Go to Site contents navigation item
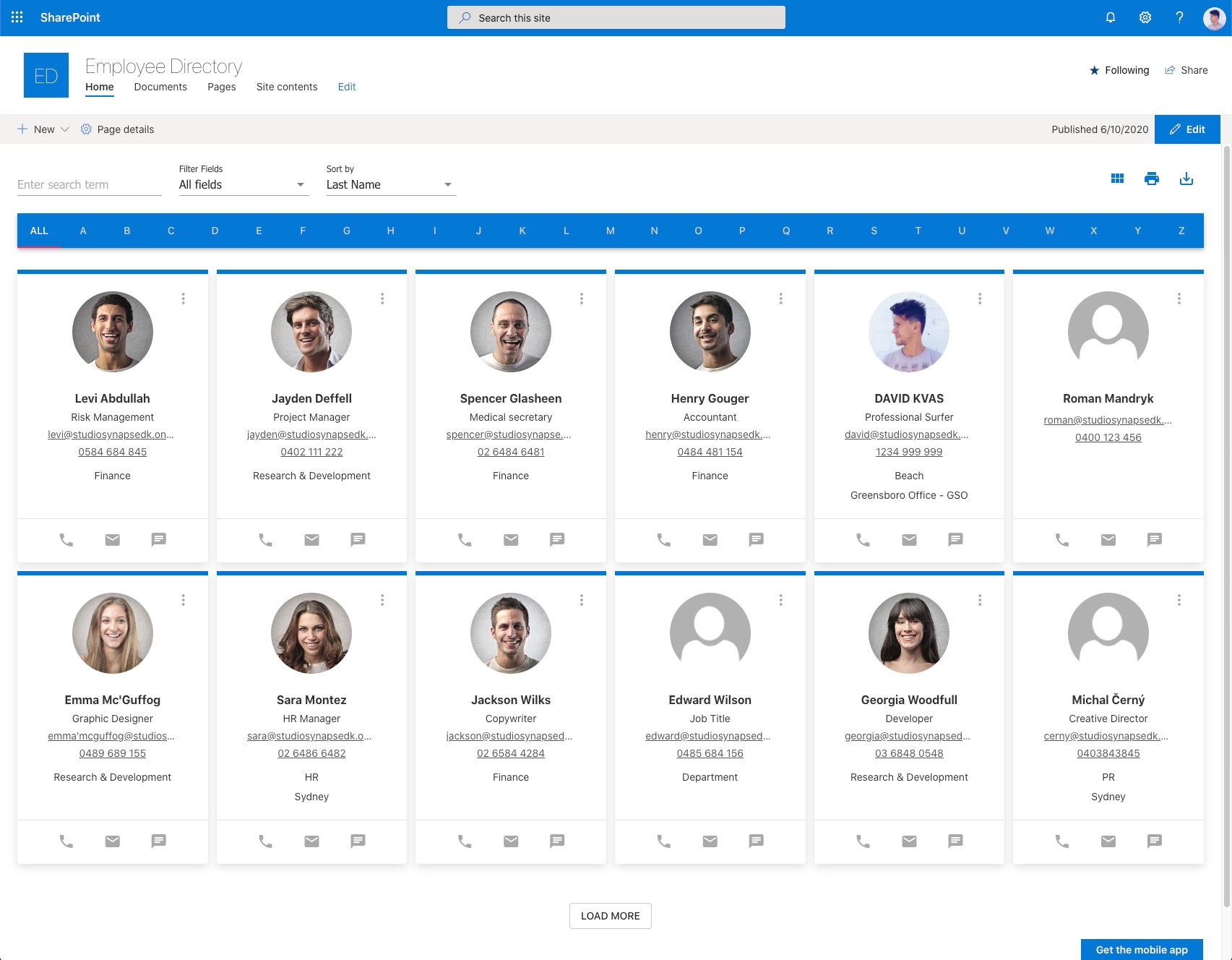This screenshot has height=960, width=1232. click(x=287, y=87)
